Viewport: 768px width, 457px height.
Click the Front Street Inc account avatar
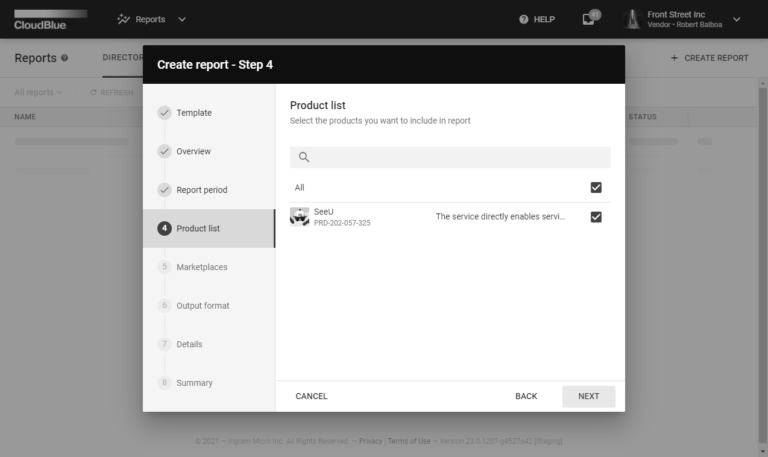[x=633, y=19]
